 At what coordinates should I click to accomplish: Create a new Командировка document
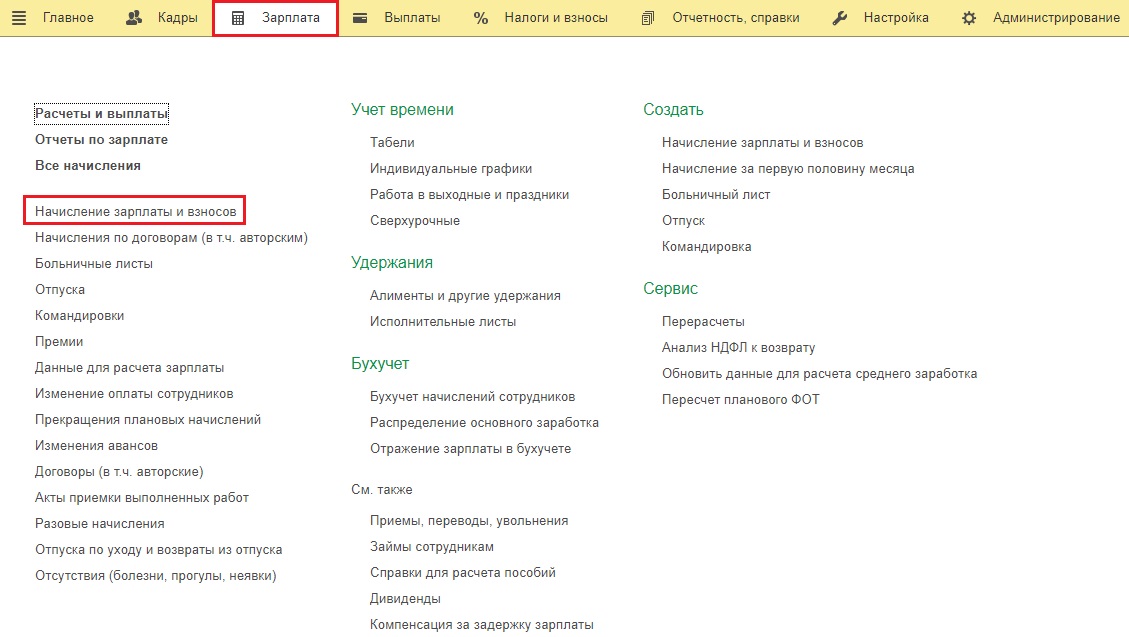coord(706,247)
